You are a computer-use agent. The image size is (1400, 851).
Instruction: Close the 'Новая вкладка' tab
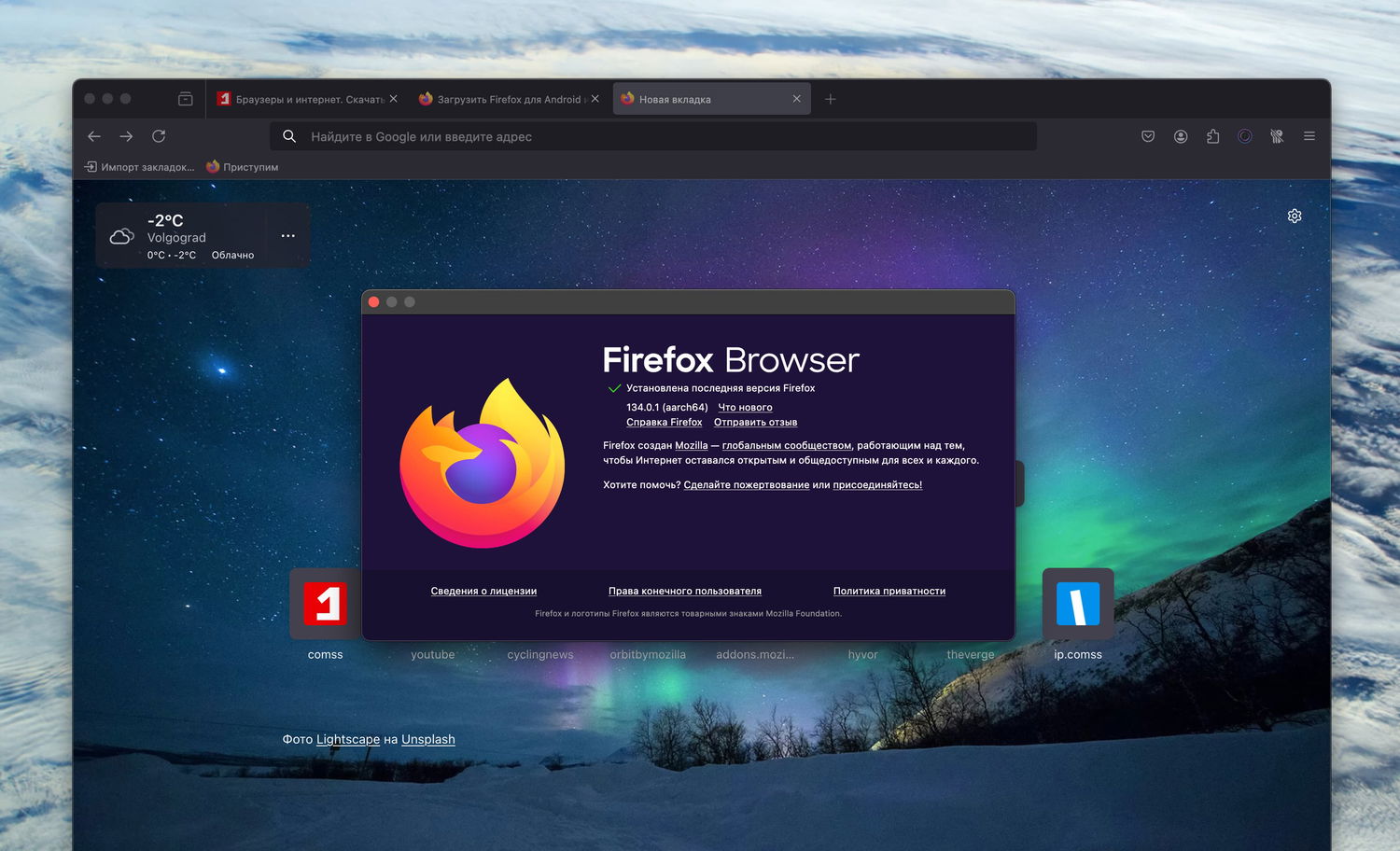pos(796,99)
